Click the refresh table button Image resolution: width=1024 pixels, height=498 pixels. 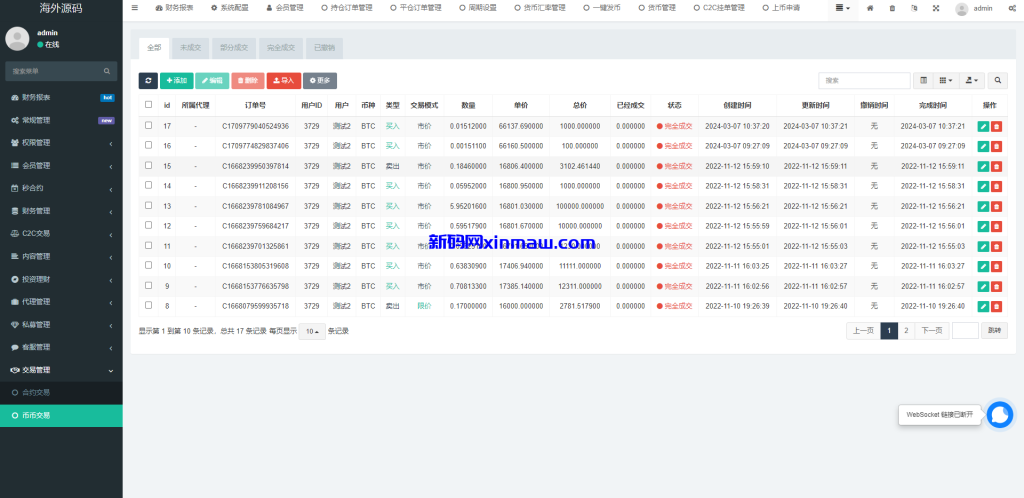[148, 80]
